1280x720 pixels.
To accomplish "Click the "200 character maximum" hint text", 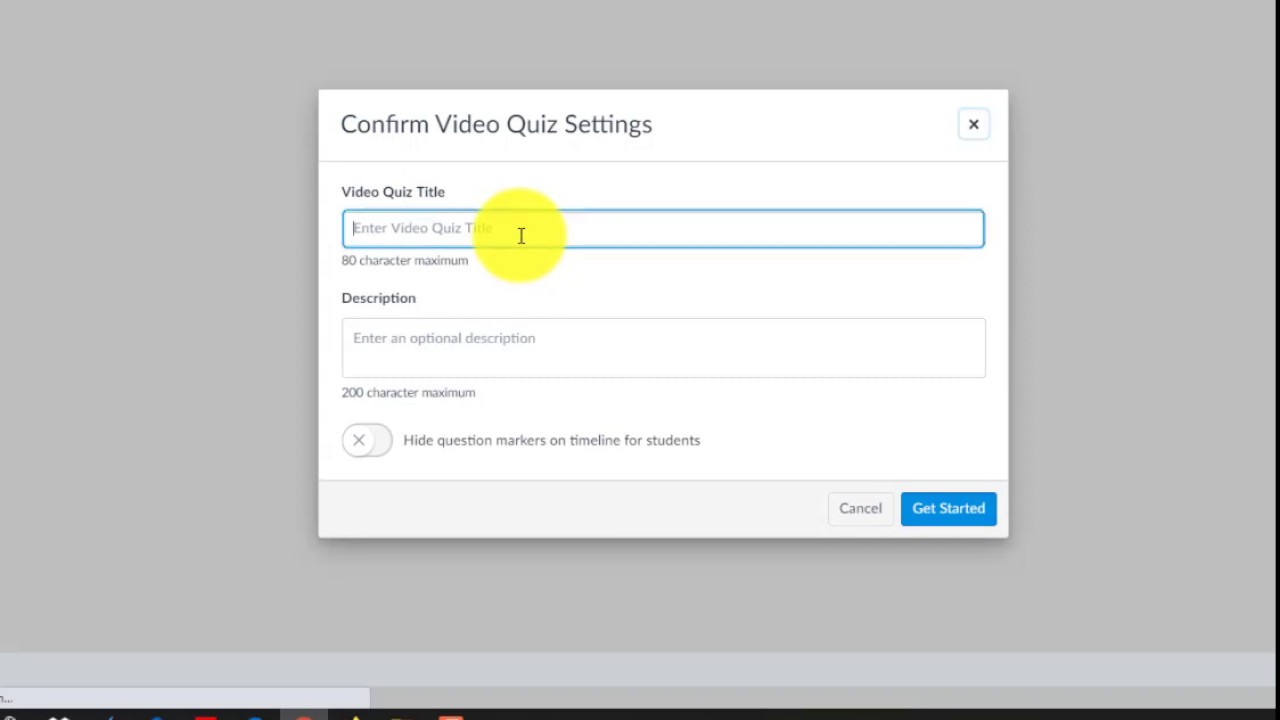I will pyautogui.click(x=408, y=393).
